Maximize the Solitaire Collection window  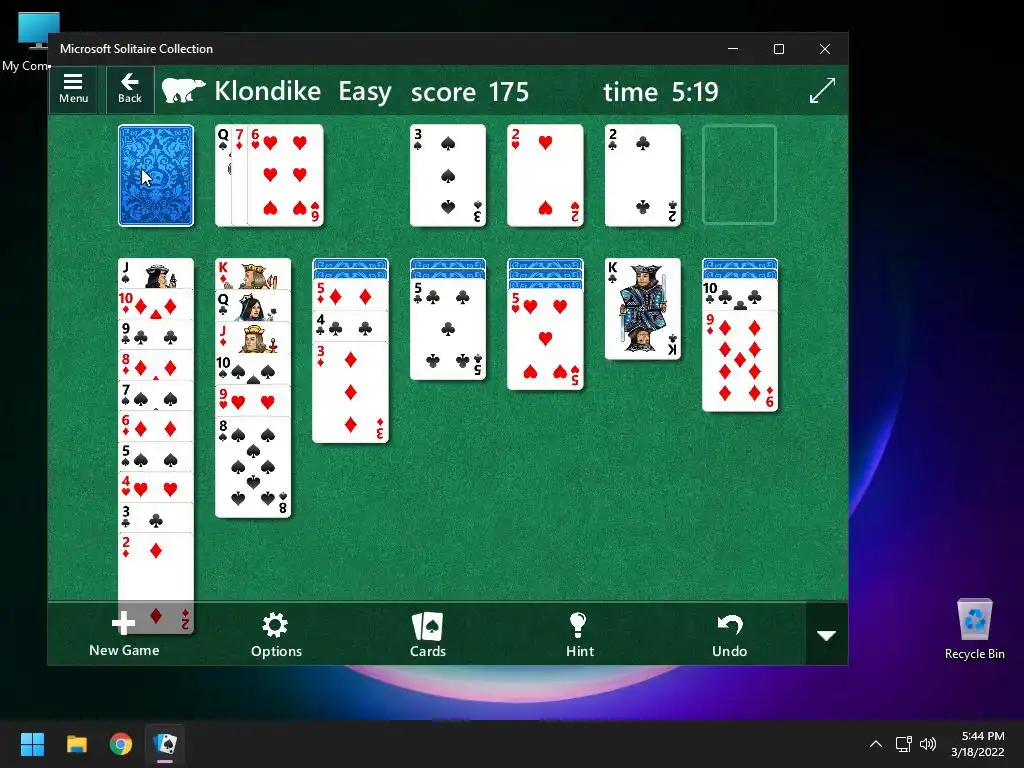(778, 49)
